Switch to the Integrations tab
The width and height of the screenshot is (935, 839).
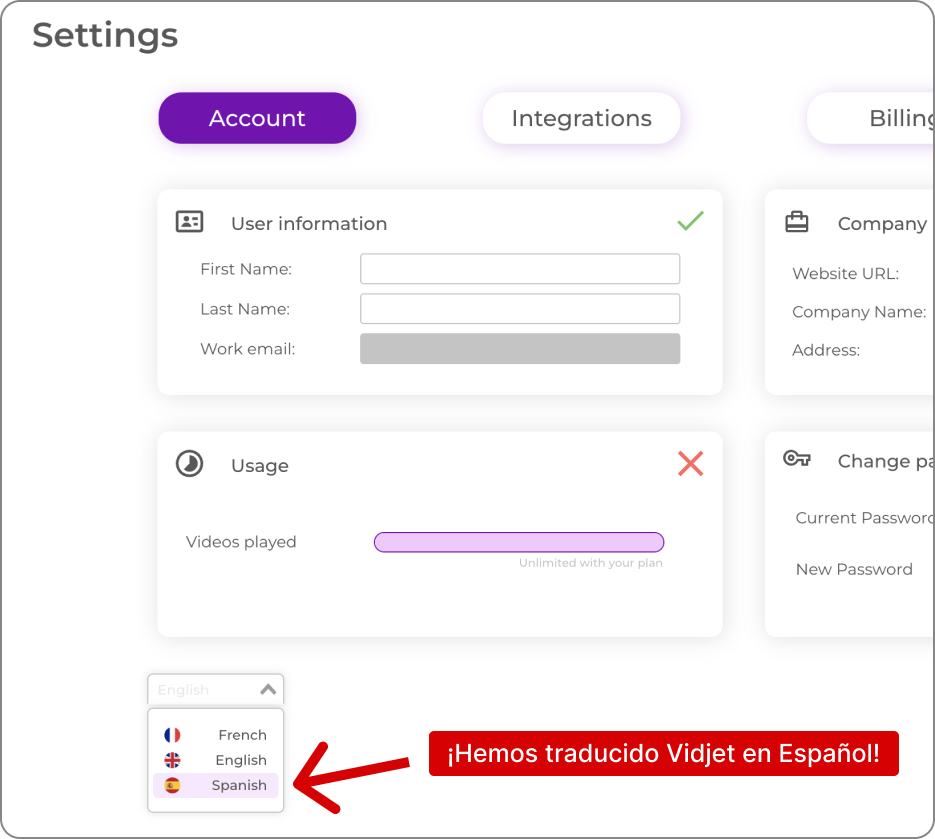581,118
